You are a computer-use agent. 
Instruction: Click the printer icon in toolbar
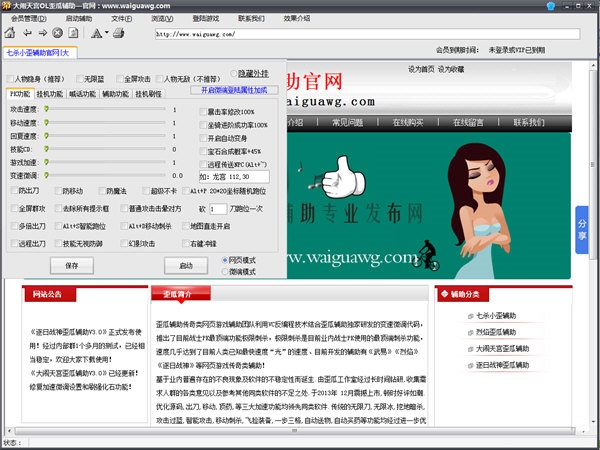coord(120,33)
